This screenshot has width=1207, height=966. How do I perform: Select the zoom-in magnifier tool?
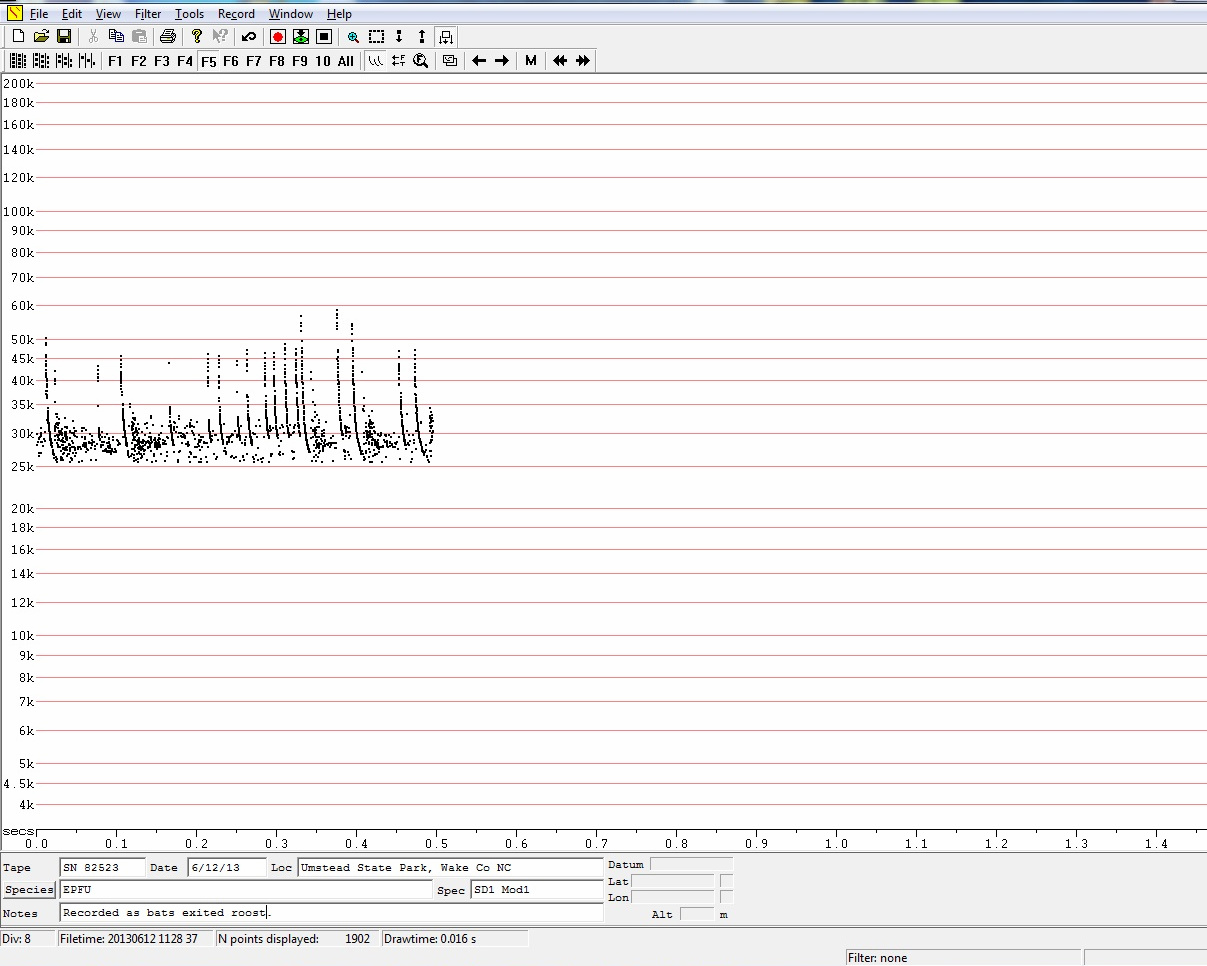(353, 36)
